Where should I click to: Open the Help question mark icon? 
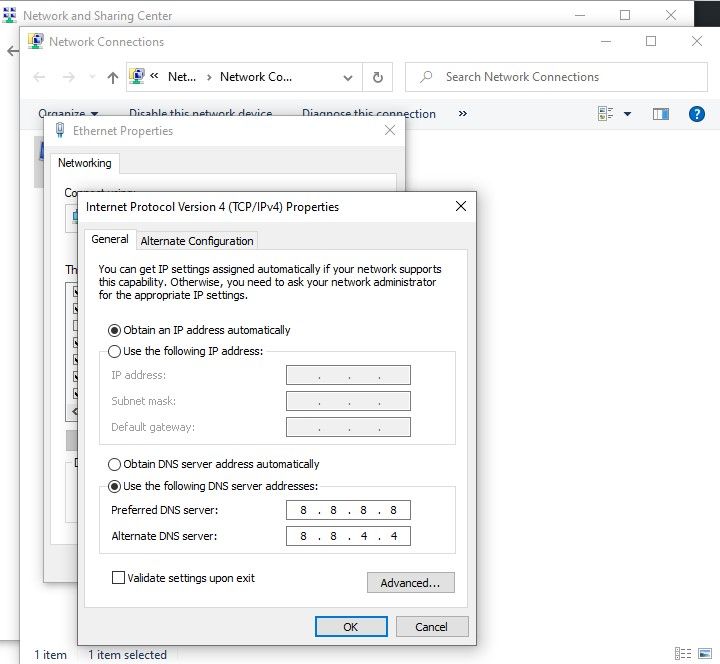click(697, 114)
